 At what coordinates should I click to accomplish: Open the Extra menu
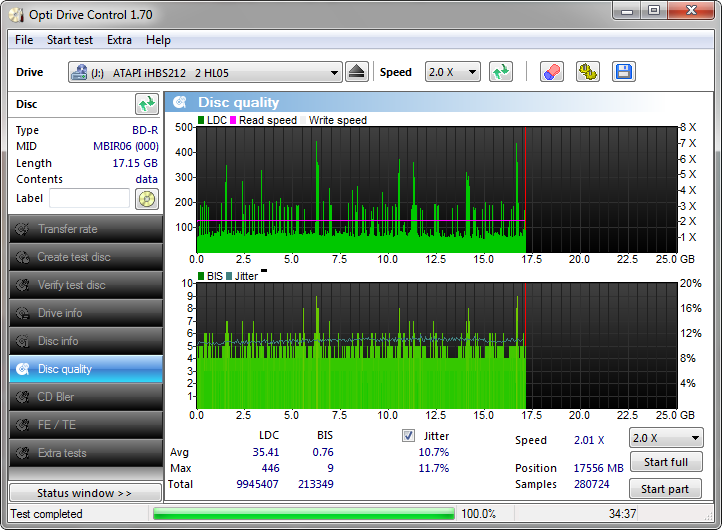coord(119,40)
